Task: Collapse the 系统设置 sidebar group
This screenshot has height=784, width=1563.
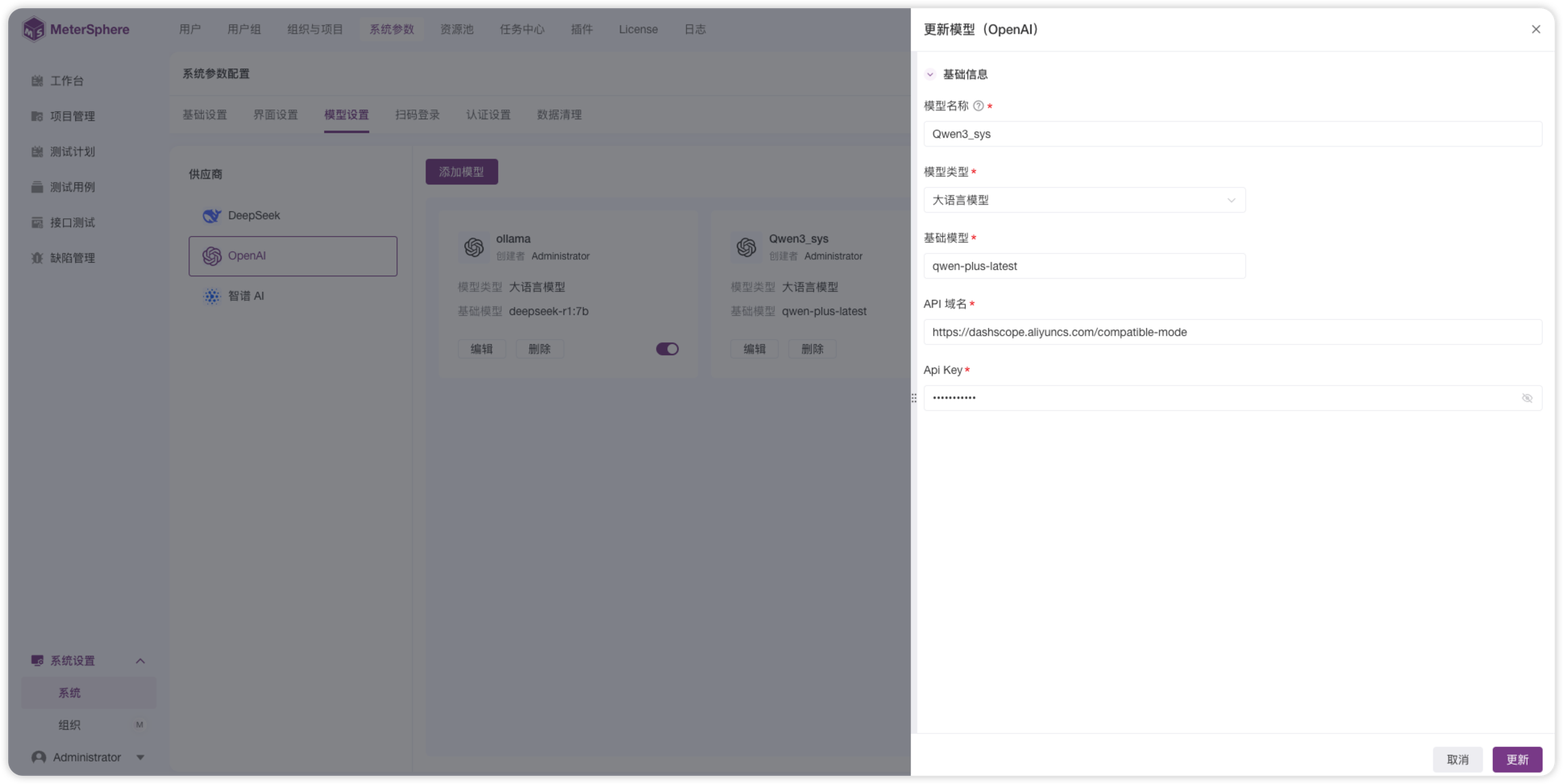Action: 140,661
